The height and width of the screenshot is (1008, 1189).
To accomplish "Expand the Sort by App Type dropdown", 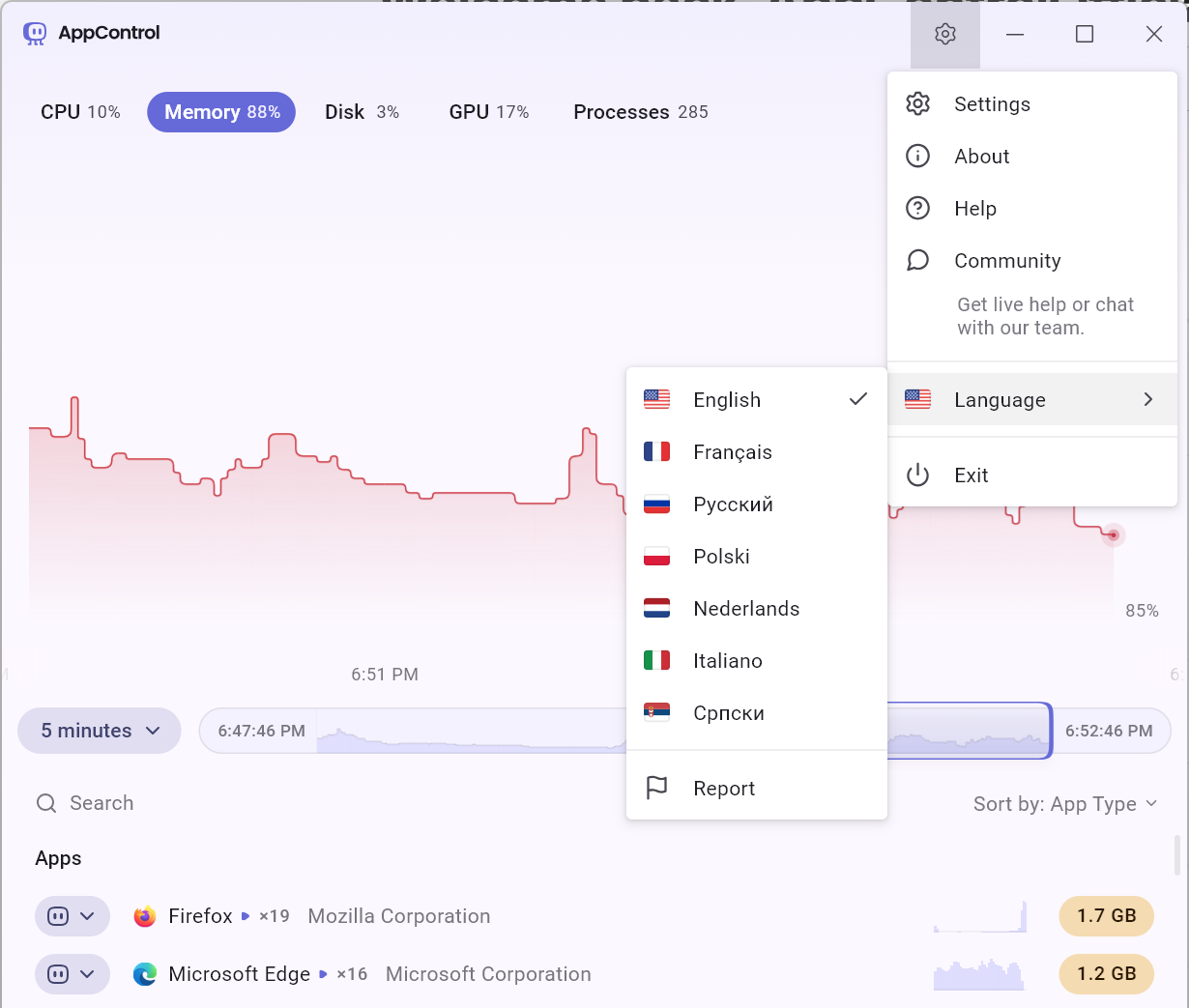I will point(1064,804).
